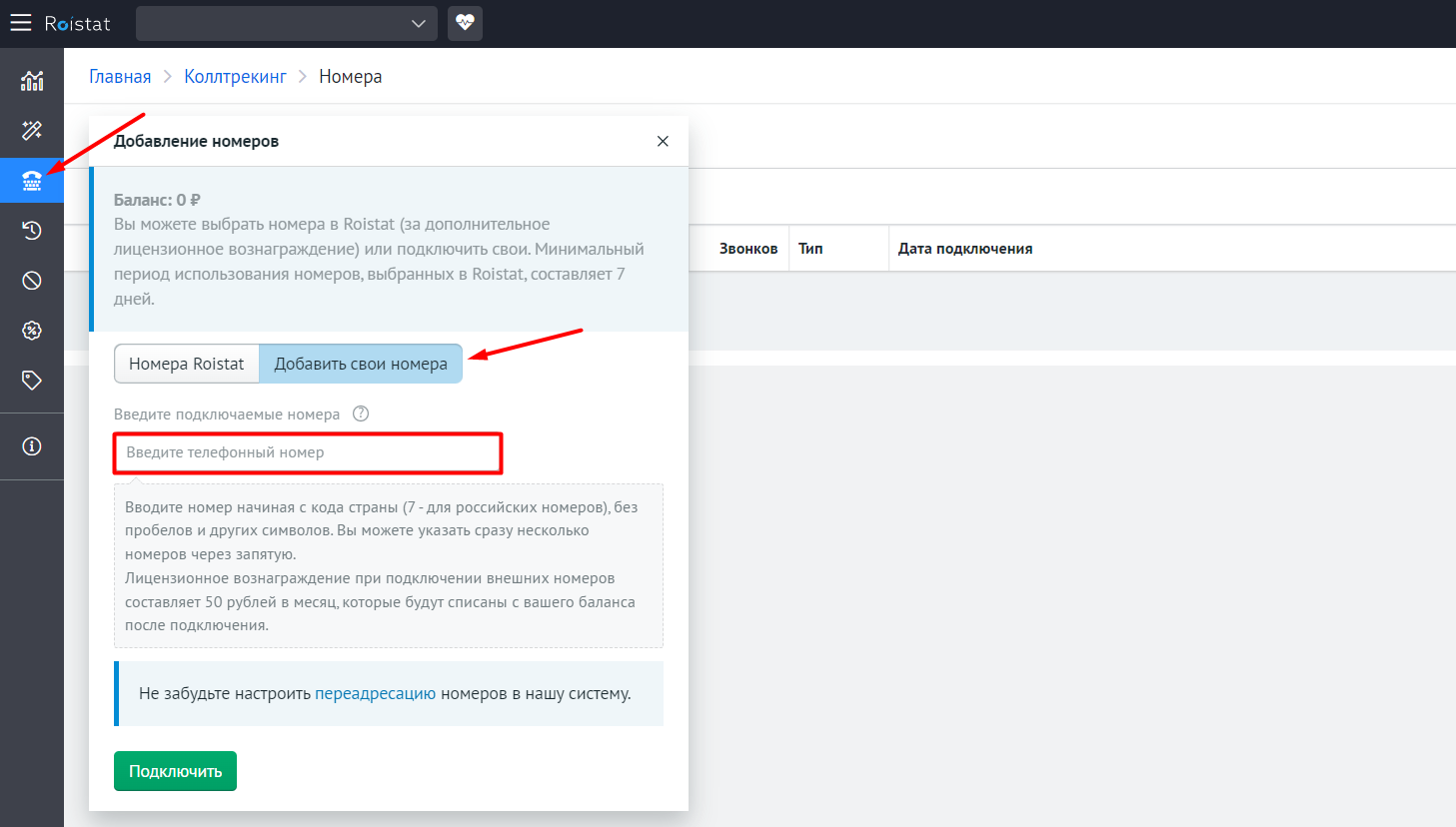This screenshot has width=1456, height=827.
Task: Open the calltracking phone sidebar icon
Action: tap(32, 181)
